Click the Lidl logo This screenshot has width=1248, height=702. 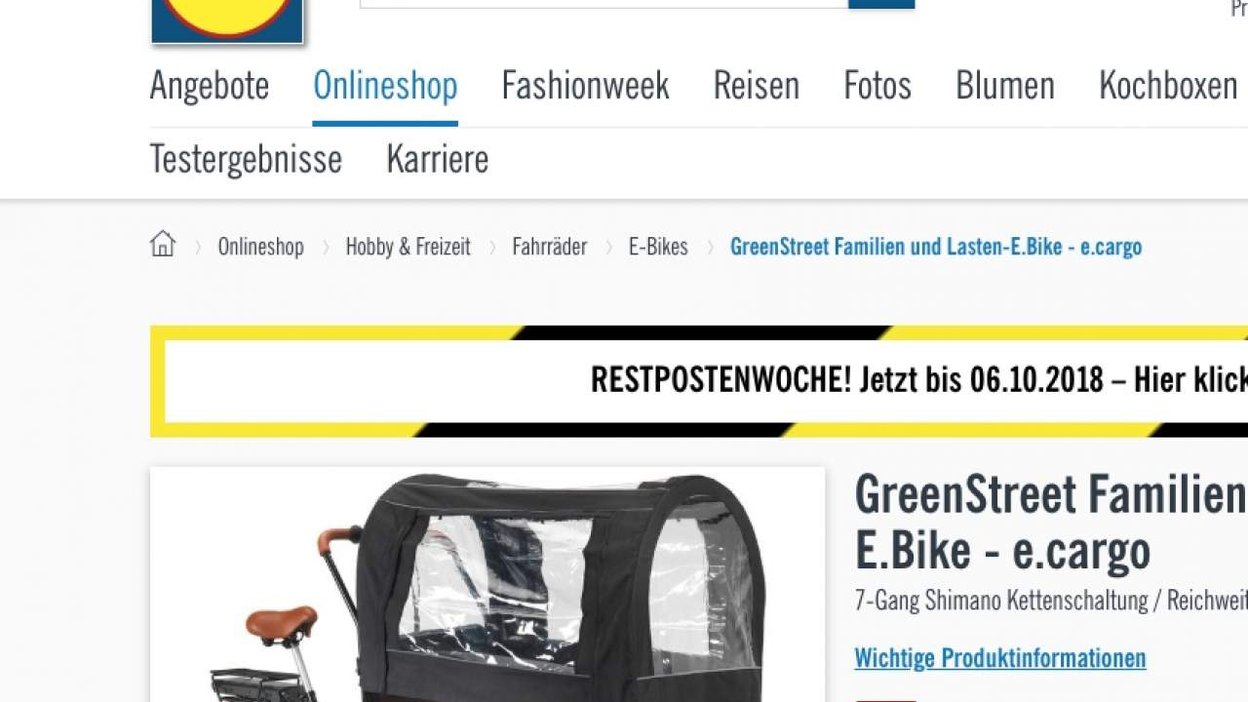[227, 21]
